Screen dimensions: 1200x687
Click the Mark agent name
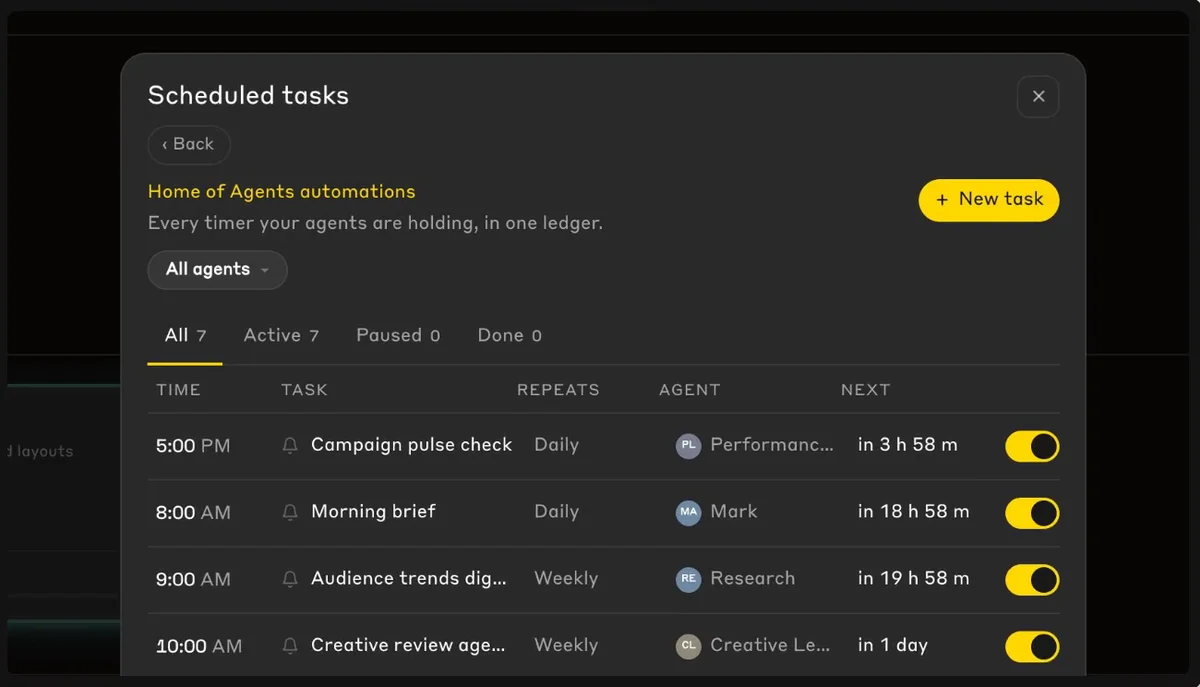pos(734,512)
